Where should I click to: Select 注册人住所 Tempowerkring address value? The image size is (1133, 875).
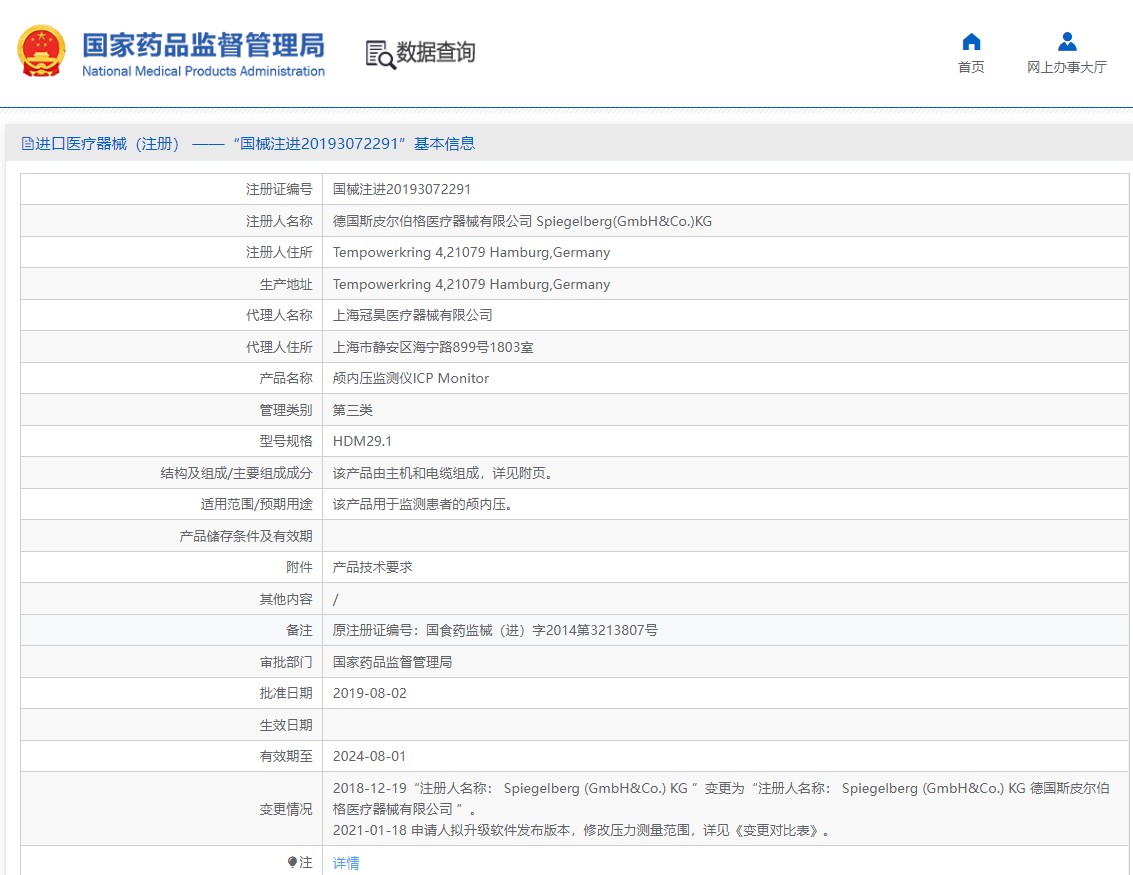[x=471, y=252]
